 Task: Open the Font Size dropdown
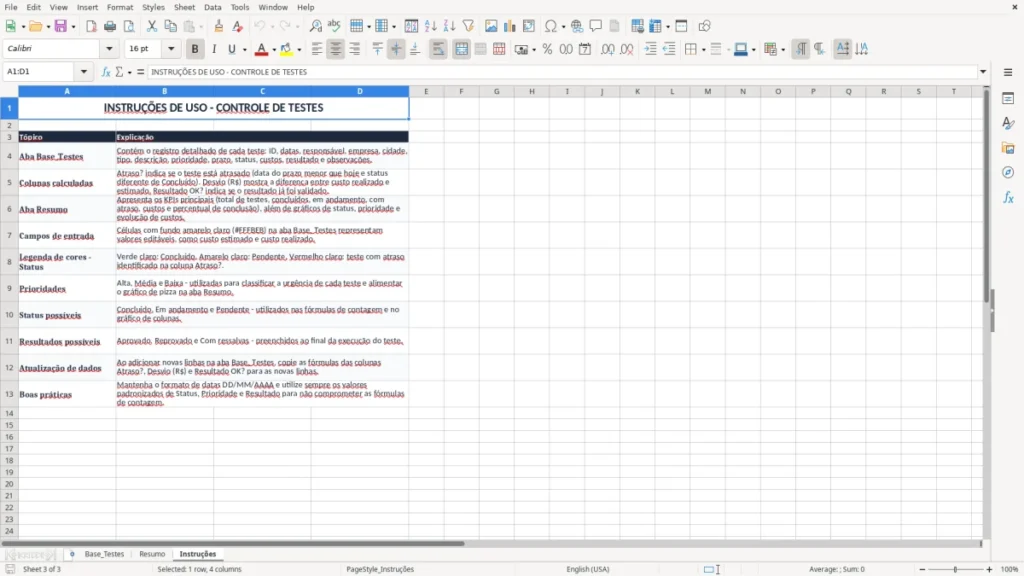(x=171, y=49)
